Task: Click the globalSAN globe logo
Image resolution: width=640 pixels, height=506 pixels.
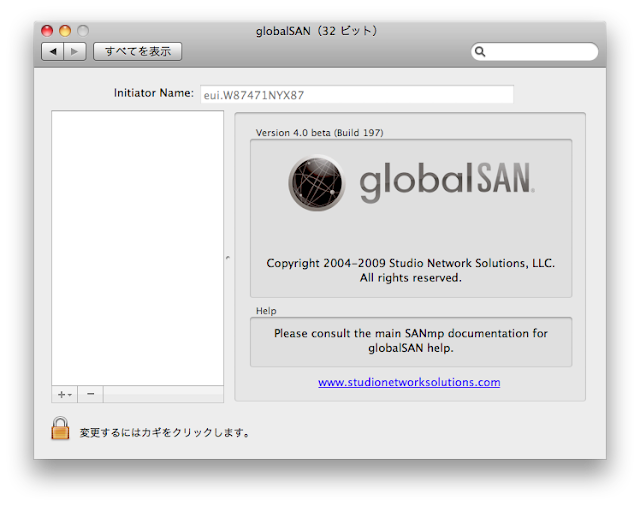Action: (316, 183)
